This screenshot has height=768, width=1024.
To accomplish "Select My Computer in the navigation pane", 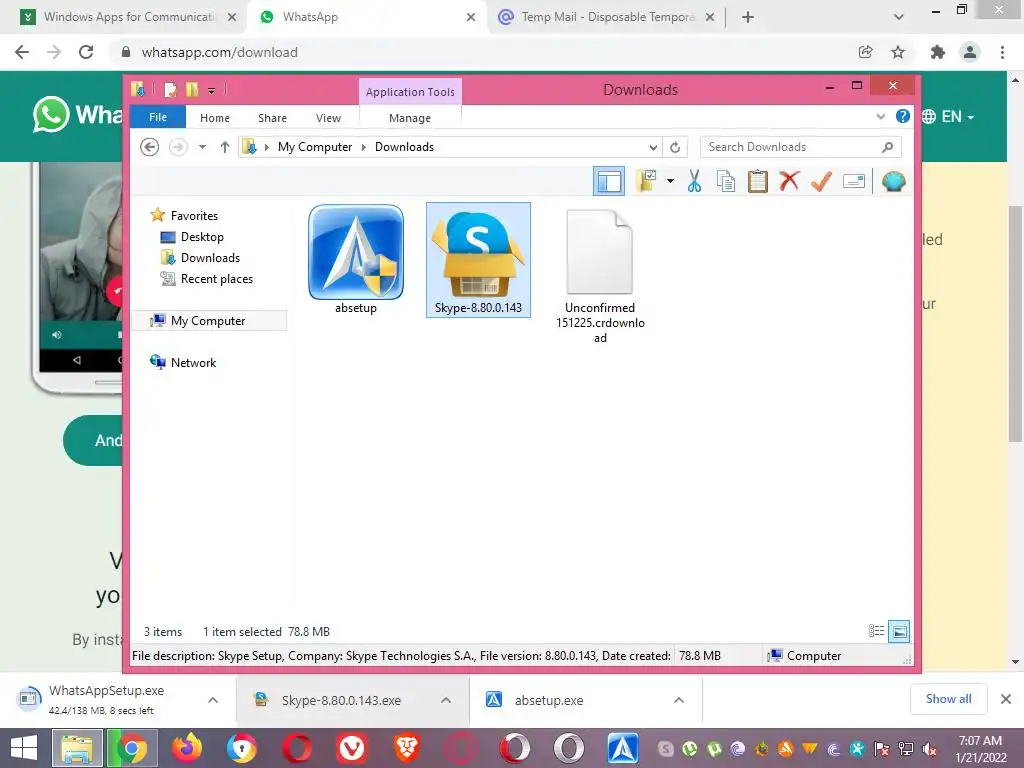I will [209, 321].
